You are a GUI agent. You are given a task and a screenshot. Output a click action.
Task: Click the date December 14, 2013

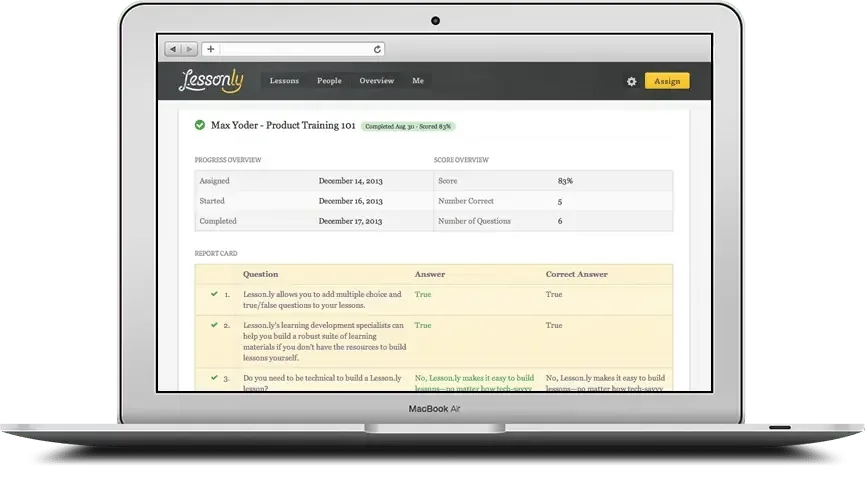pos(351,181)
